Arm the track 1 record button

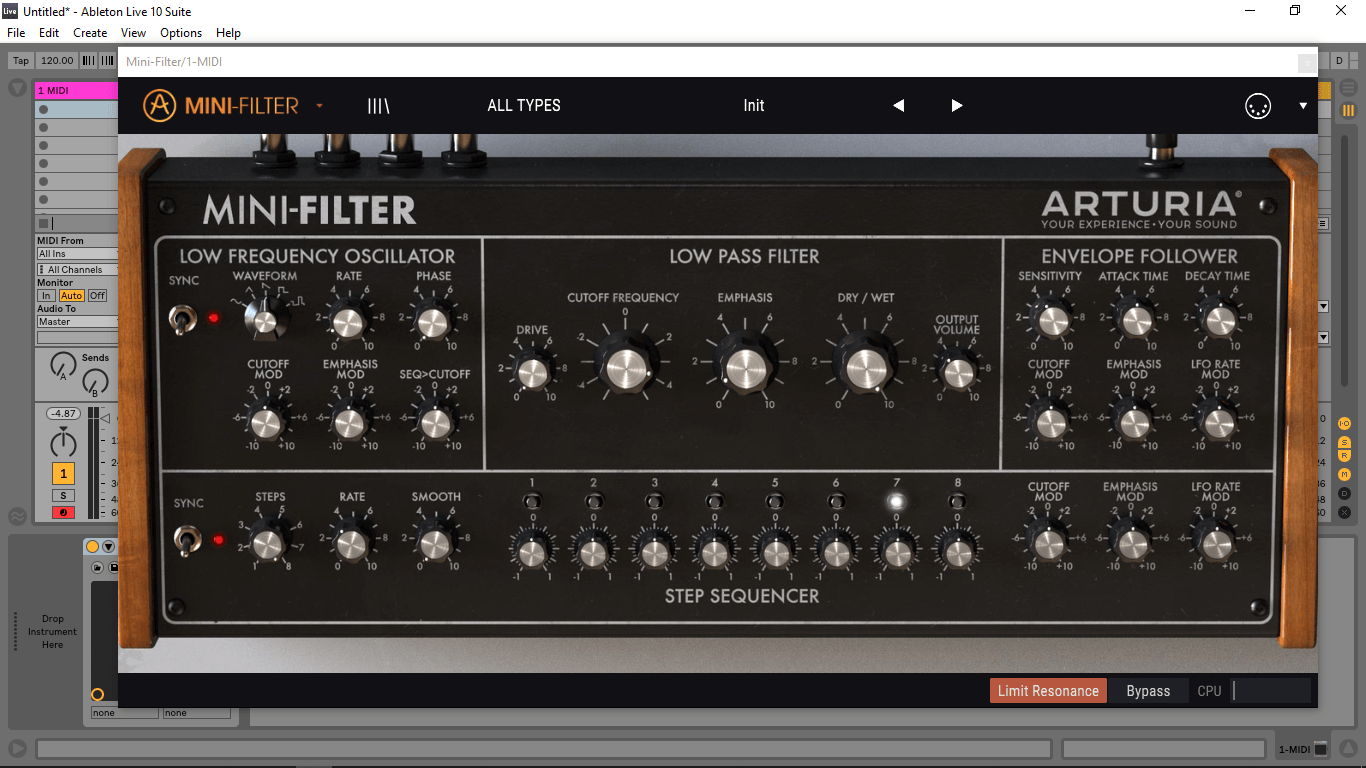pos(63,513)
